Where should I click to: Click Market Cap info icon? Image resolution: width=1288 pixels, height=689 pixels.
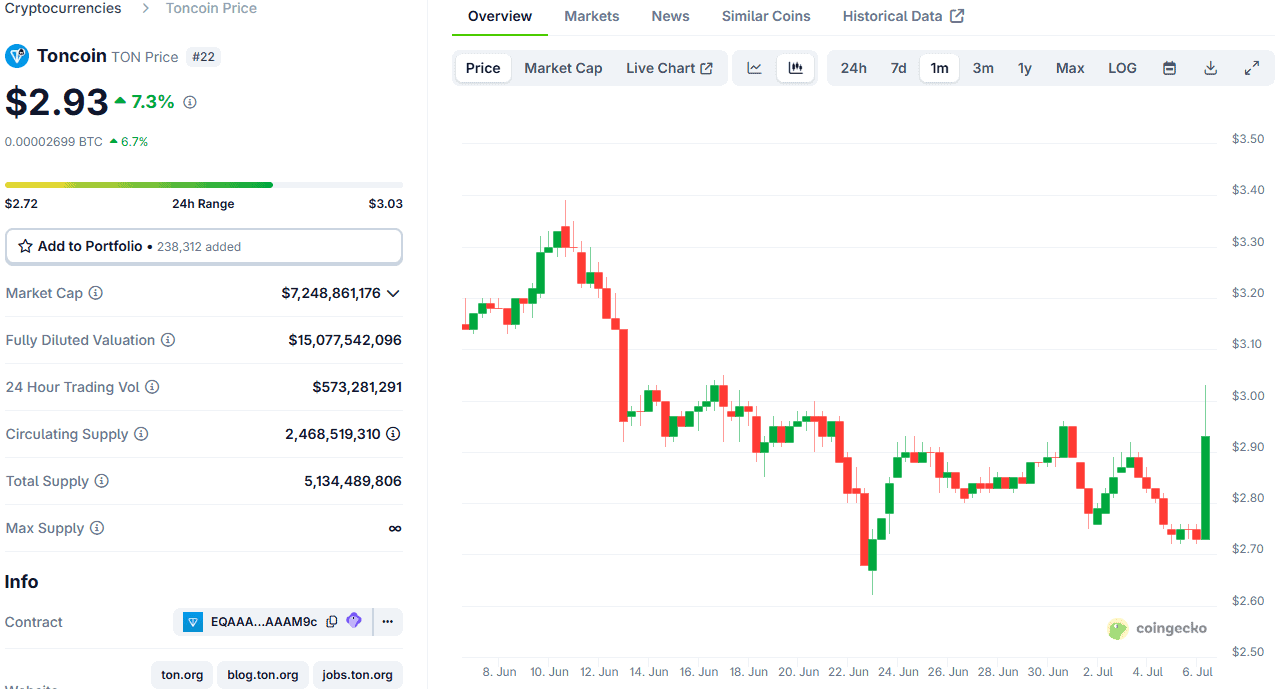tap(96, 293)
